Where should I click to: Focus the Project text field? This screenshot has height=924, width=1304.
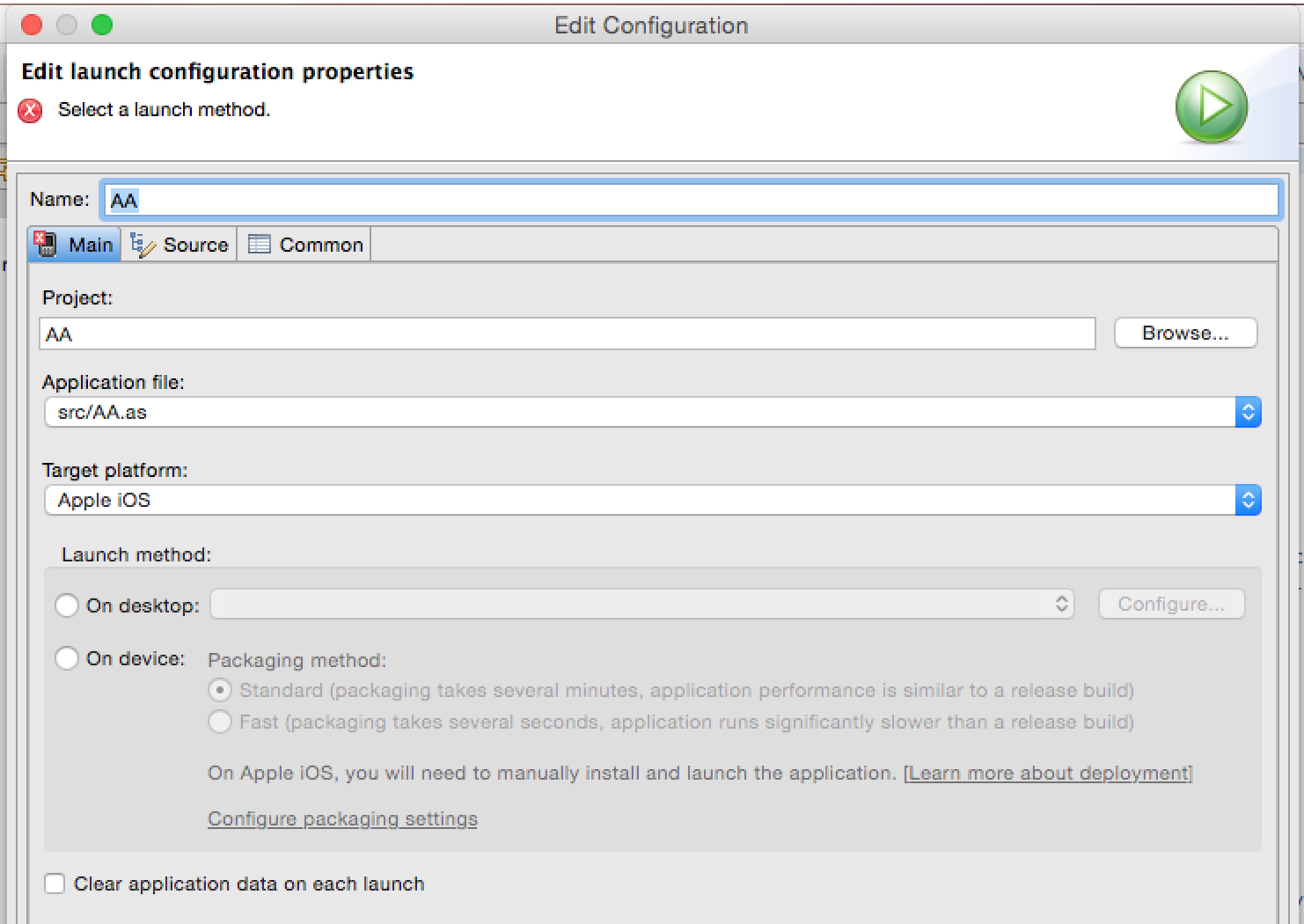point(568,334)
